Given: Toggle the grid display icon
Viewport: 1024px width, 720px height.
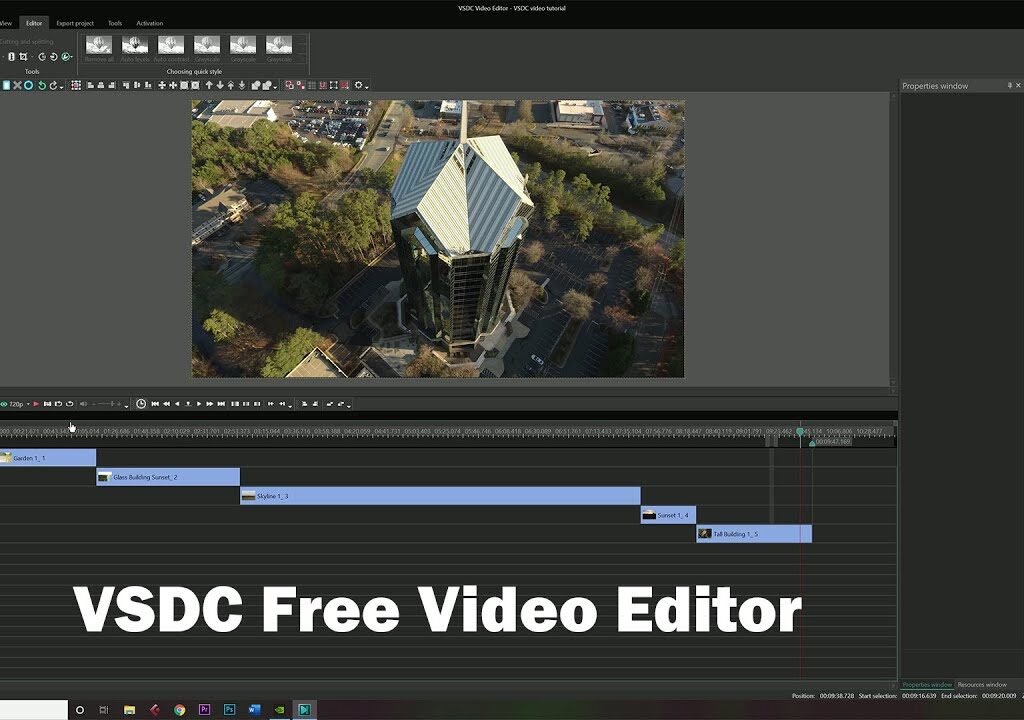Looking at the screenshot, I should (312, 85).
